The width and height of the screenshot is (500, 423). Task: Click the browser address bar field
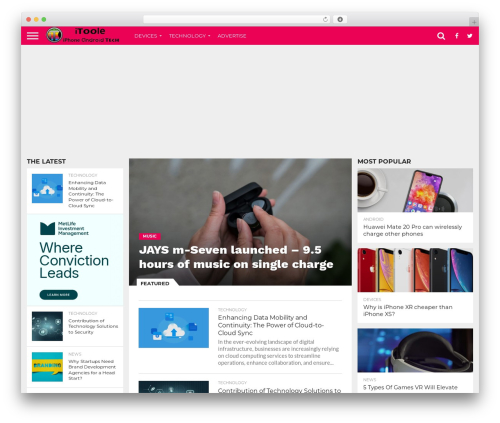click(236, 19)
